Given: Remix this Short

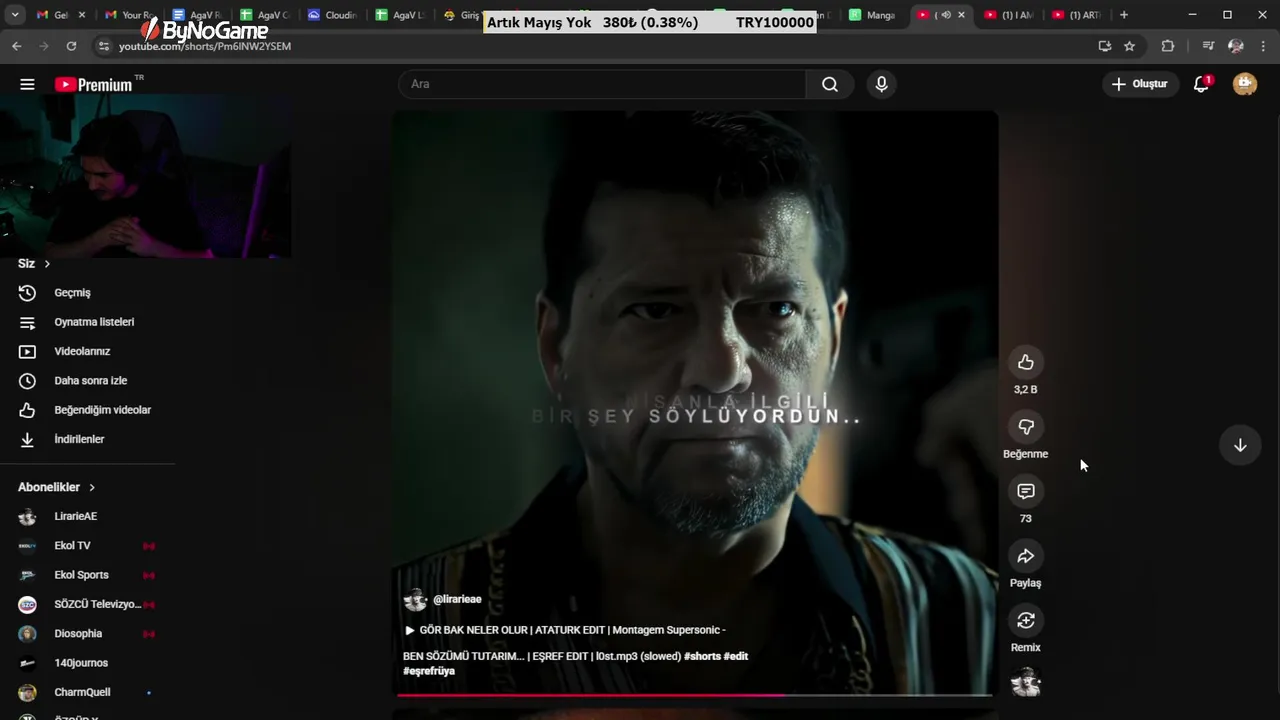Looking at the screenshot, I should pos(1026,620).
